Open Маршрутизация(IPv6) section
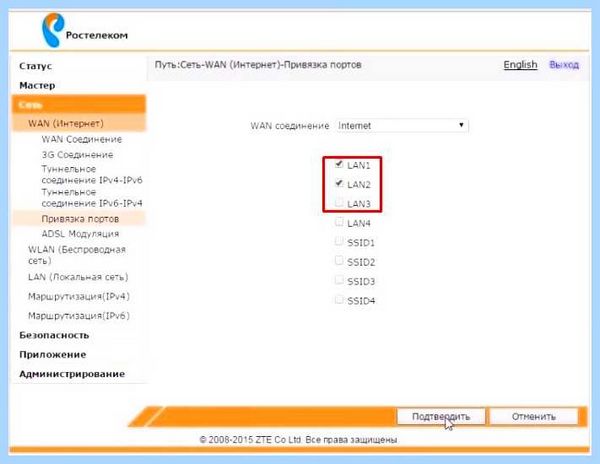Screen dimensions: 600x464 point(79,316)
